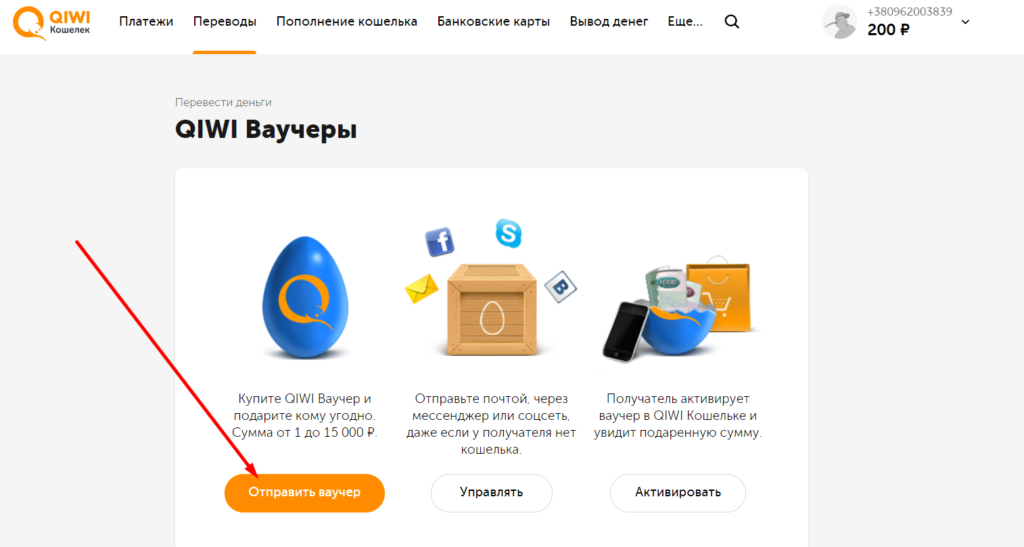Image resolution: width=1024 pixels, height=547 pixels.
Task: Open the search magnifier icon
Action: (x=732, y=22)
